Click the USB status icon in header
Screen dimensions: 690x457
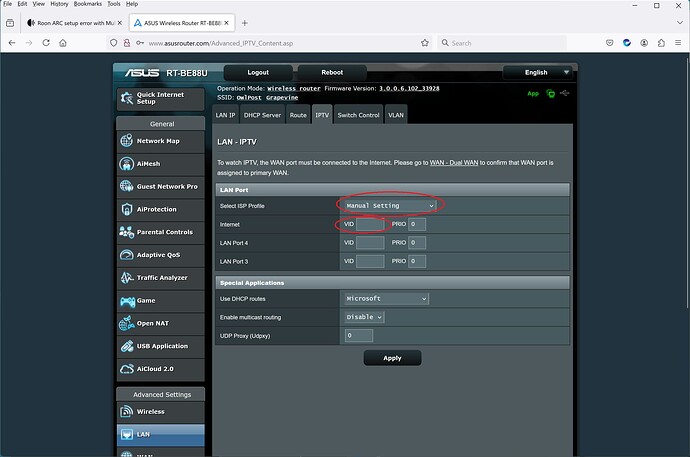pos(565,93)
